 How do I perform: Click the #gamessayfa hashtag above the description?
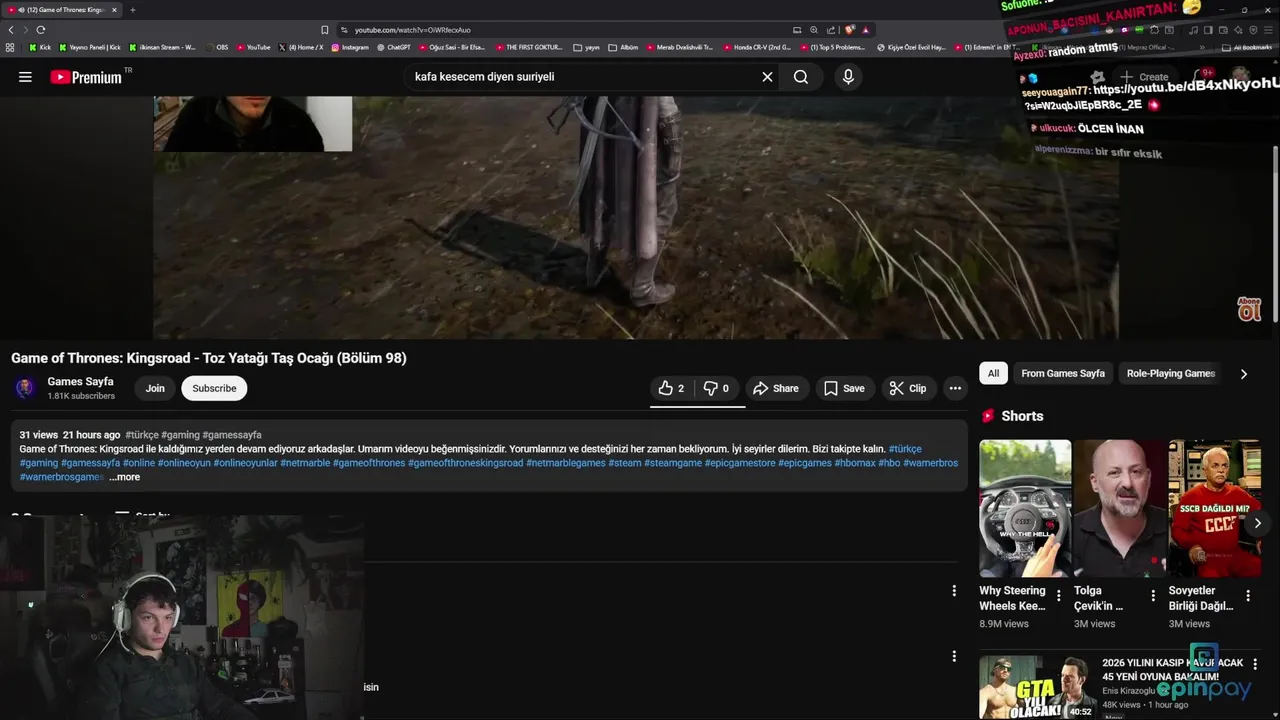click(x=232, y=435)
